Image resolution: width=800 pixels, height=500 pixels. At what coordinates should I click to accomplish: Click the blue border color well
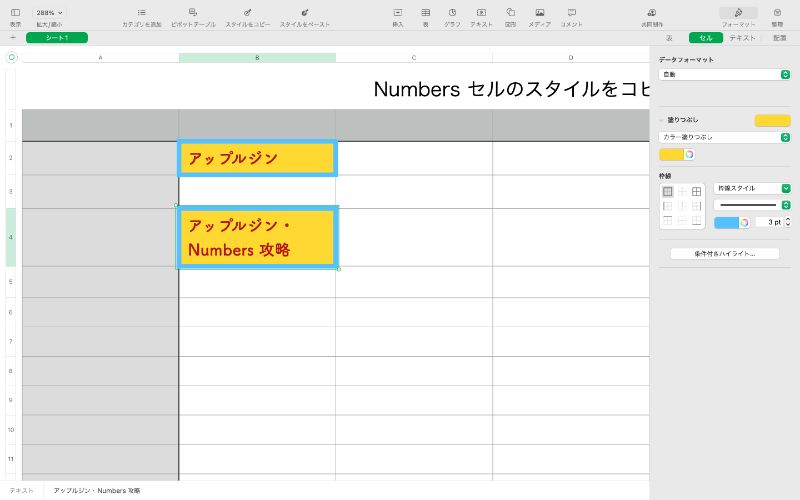click(727, 222)
